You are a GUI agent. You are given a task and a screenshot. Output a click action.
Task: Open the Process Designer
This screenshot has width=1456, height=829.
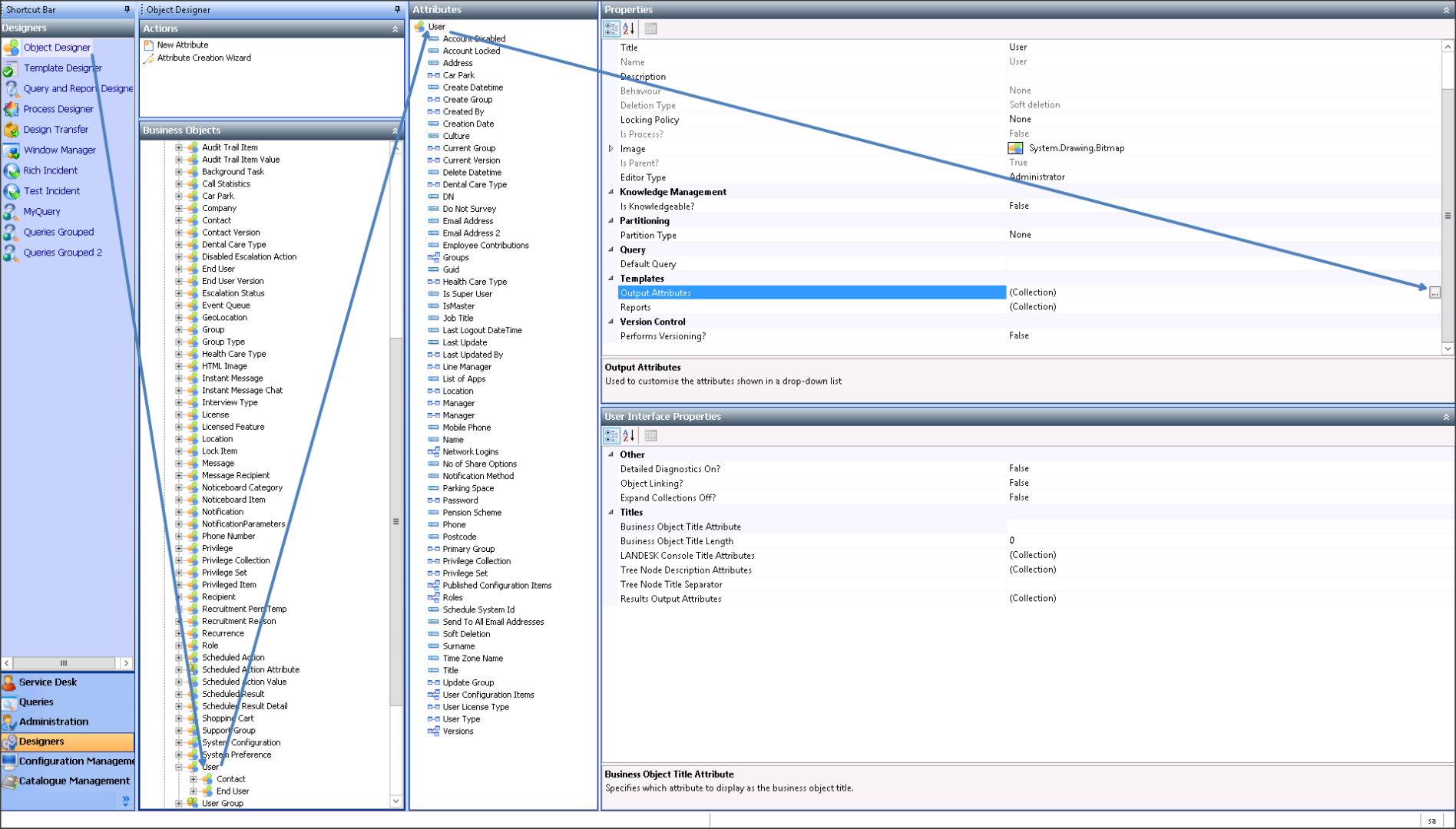point(57,108)
